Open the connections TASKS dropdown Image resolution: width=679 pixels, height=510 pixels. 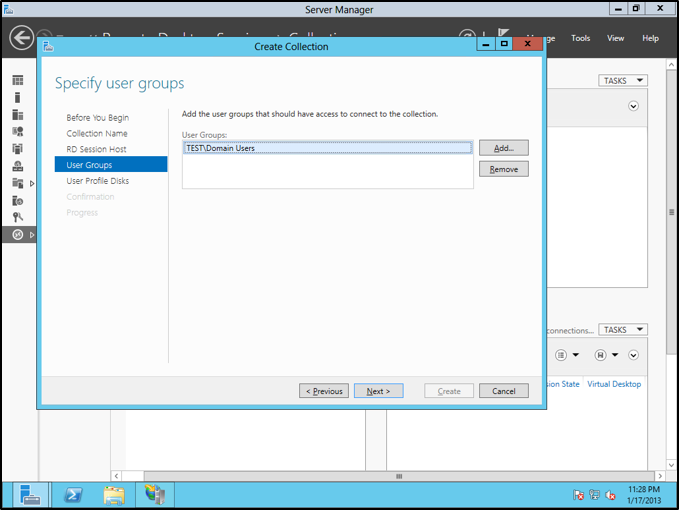623,330
